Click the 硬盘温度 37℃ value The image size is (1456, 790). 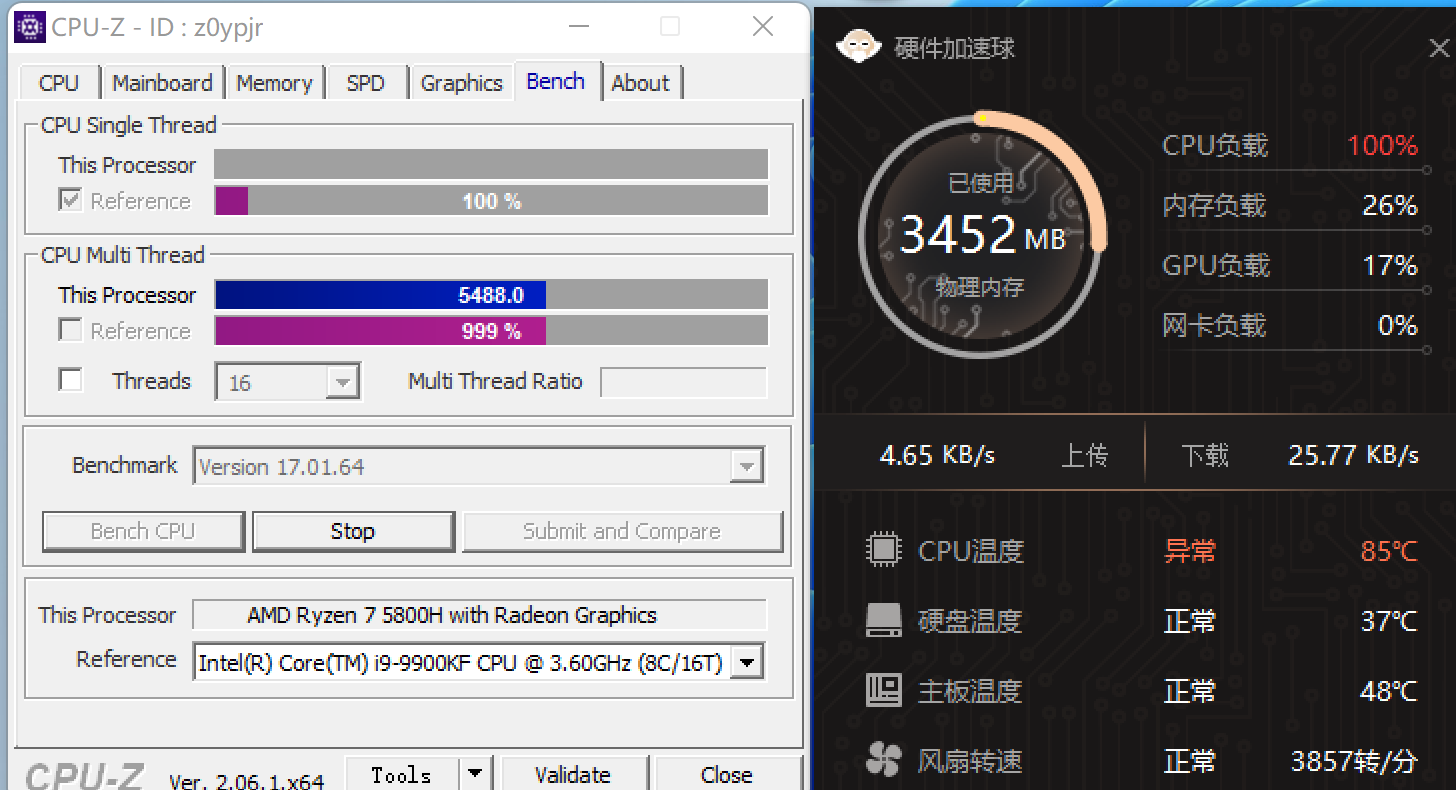tap(1389, 621)
